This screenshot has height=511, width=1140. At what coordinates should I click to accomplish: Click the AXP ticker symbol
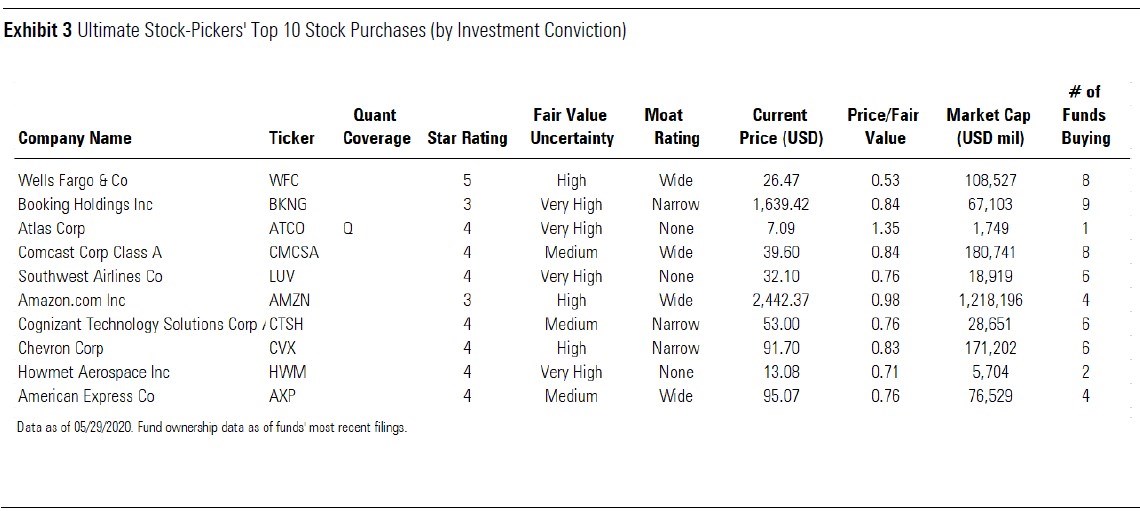283,397
